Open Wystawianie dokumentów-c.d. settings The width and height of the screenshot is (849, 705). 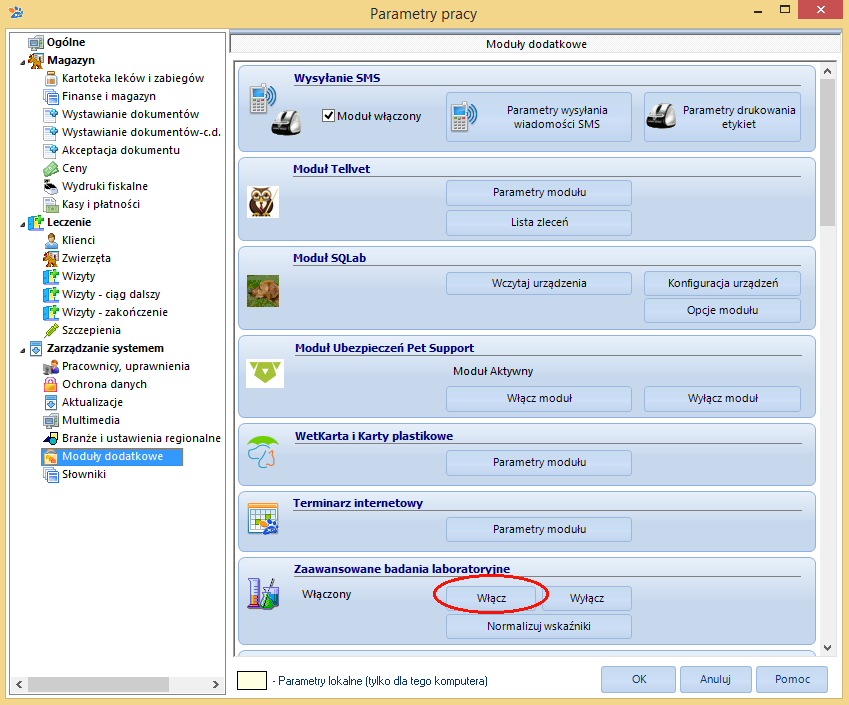(141, 132)
